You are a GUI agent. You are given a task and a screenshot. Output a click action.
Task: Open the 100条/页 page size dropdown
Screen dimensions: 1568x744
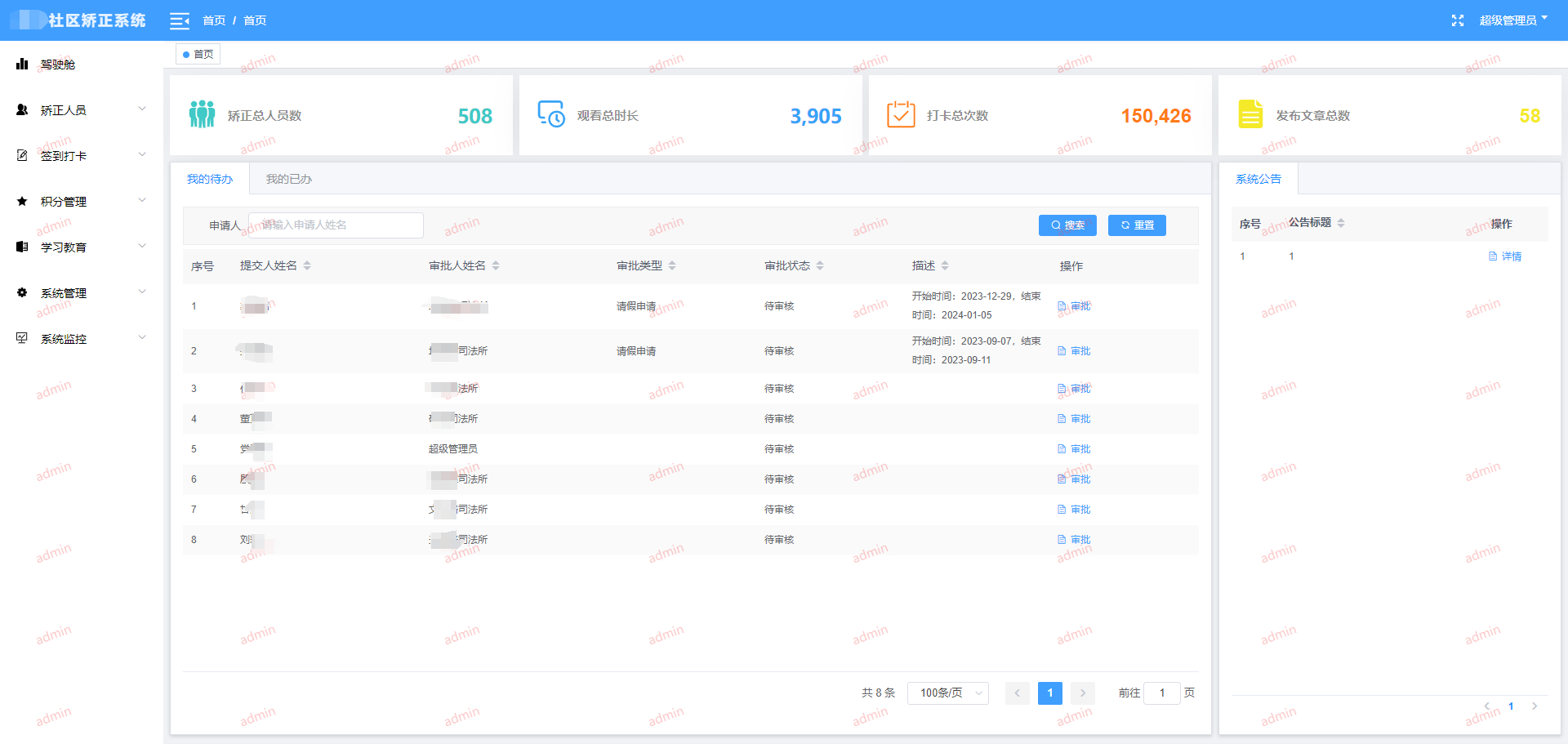point(948,693)
